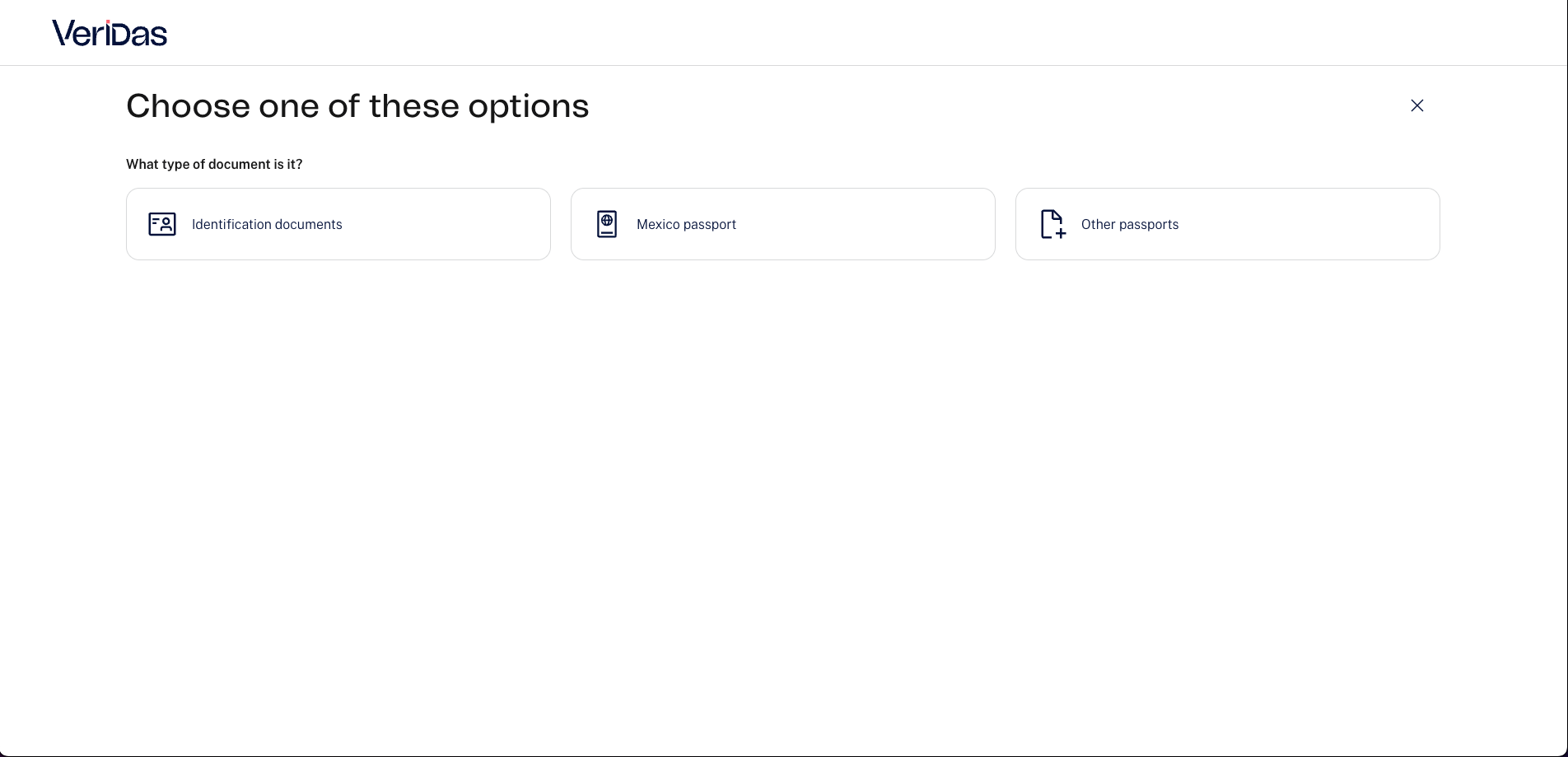Image resolution: width=1568 pixels, height=757 pixels.
Task: Close the document type selection dialog
Action: click(x=1417, y=105)
